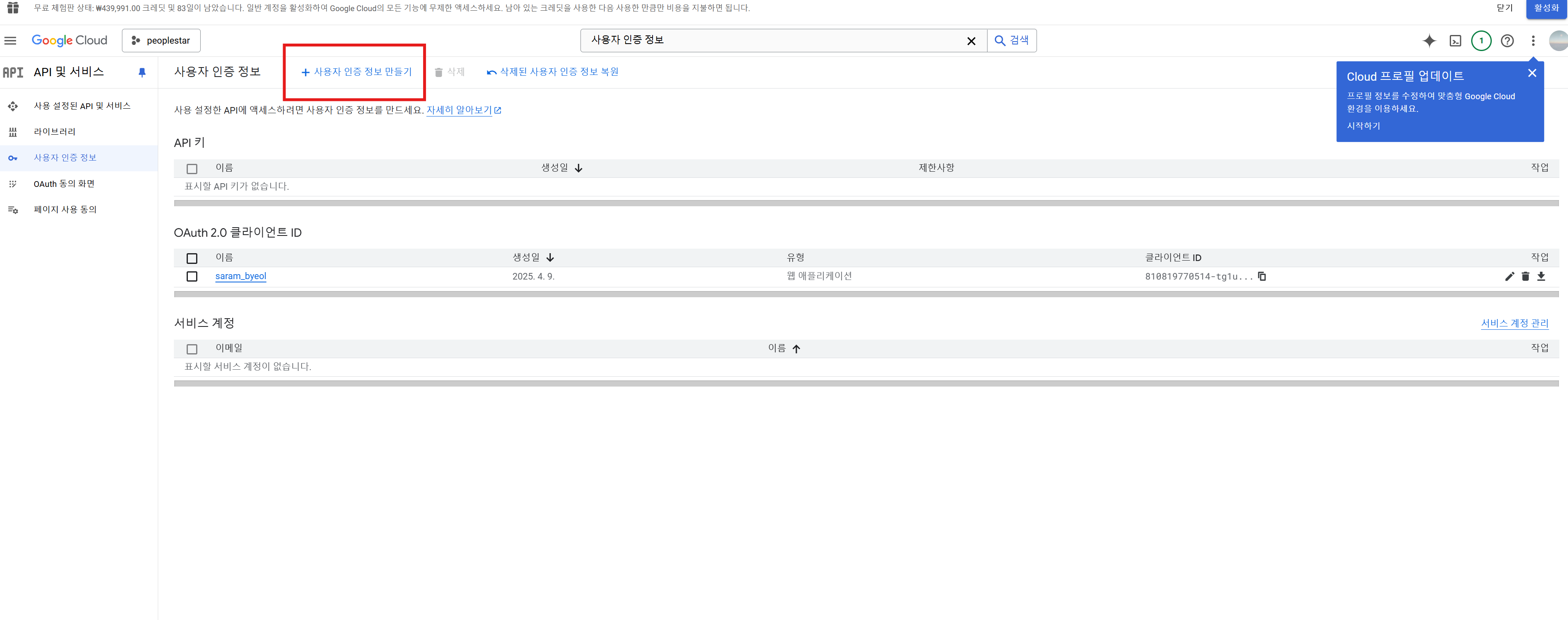Viewport: 1568px width, 620px height.
Task: Open the peoplestar project selector
Action: (x=161, y=41)
